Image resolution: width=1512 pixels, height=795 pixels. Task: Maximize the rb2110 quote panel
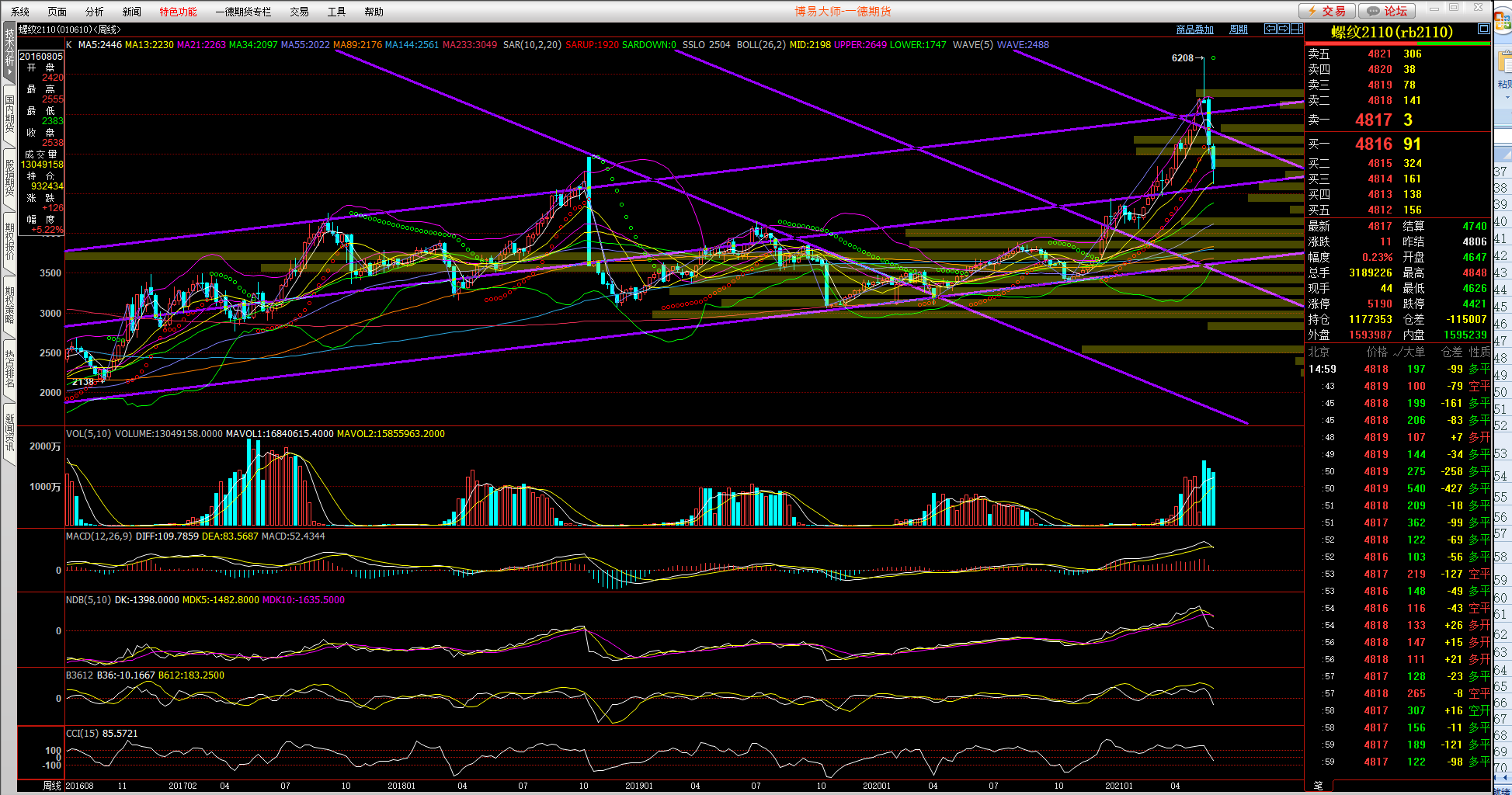click(x=1483, y=29)
